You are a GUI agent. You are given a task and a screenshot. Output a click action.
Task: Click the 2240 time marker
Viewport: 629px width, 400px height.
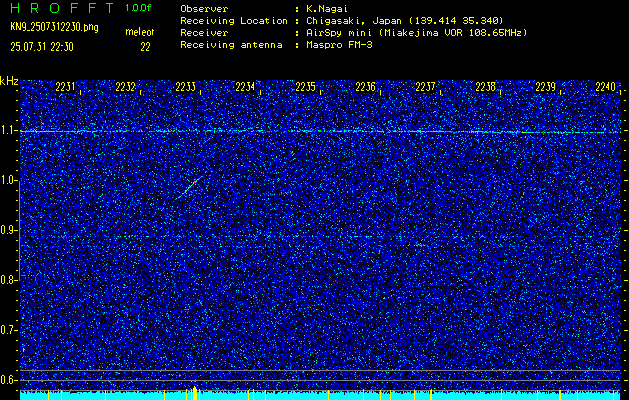pos(605,87)
